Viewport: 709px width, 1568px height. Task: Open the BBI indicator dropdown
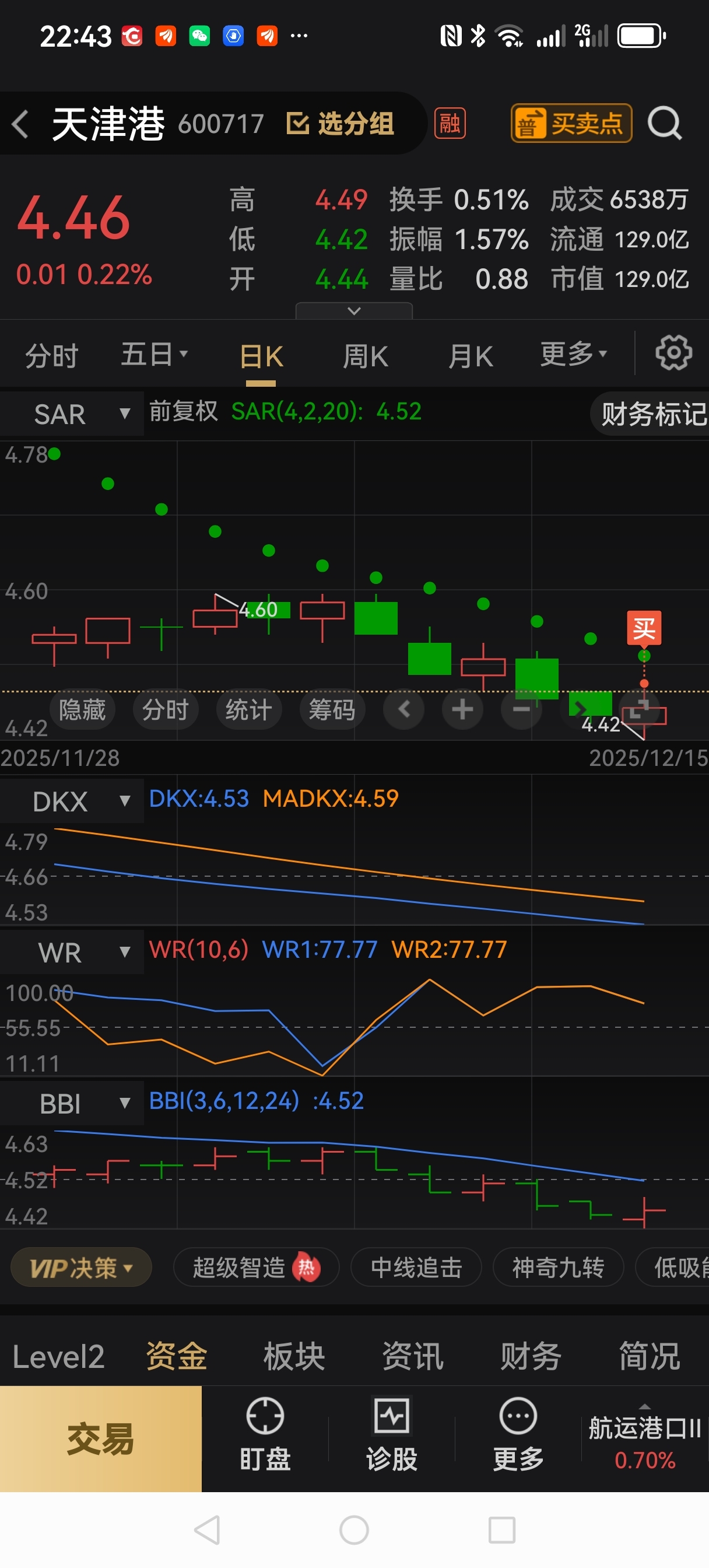pyautogui.click(x=72, y=1103)
